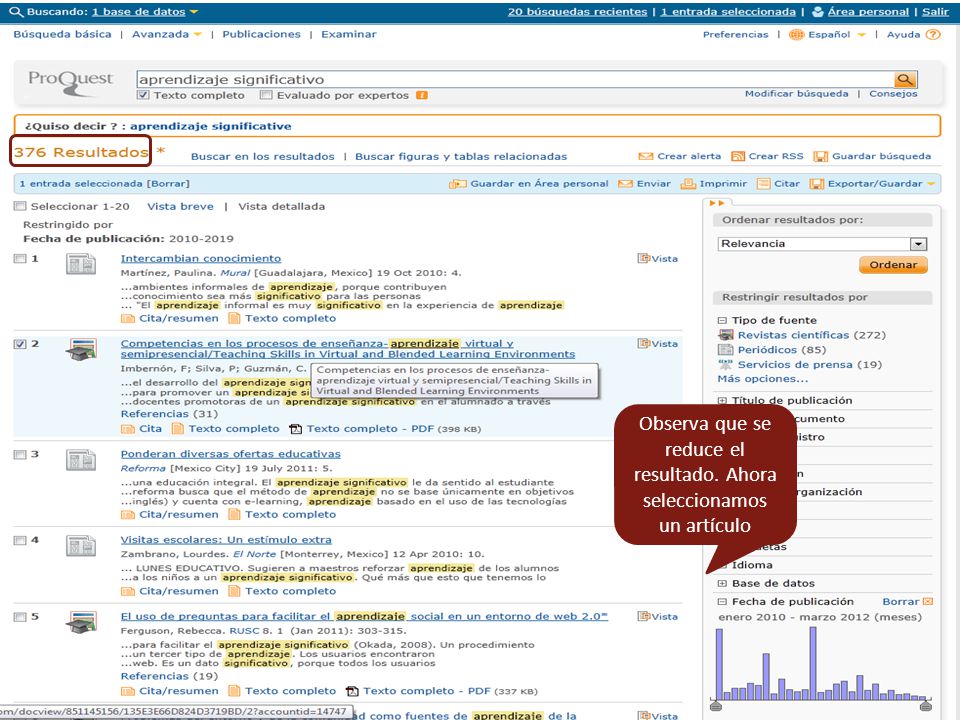Collapse the Fecha de publicación section
The width and height of the screenshot is (960, 720).
(722, 602)
